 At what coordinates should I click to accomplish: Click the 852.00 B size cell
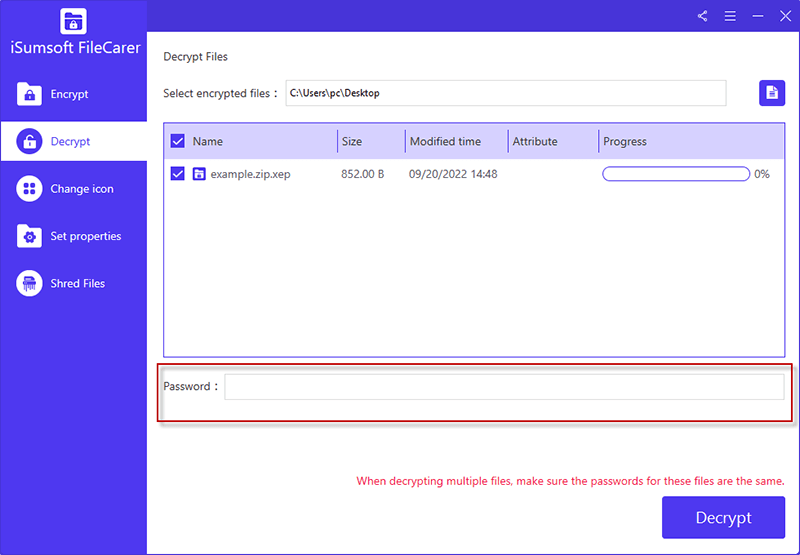click(x=362, y=174)
